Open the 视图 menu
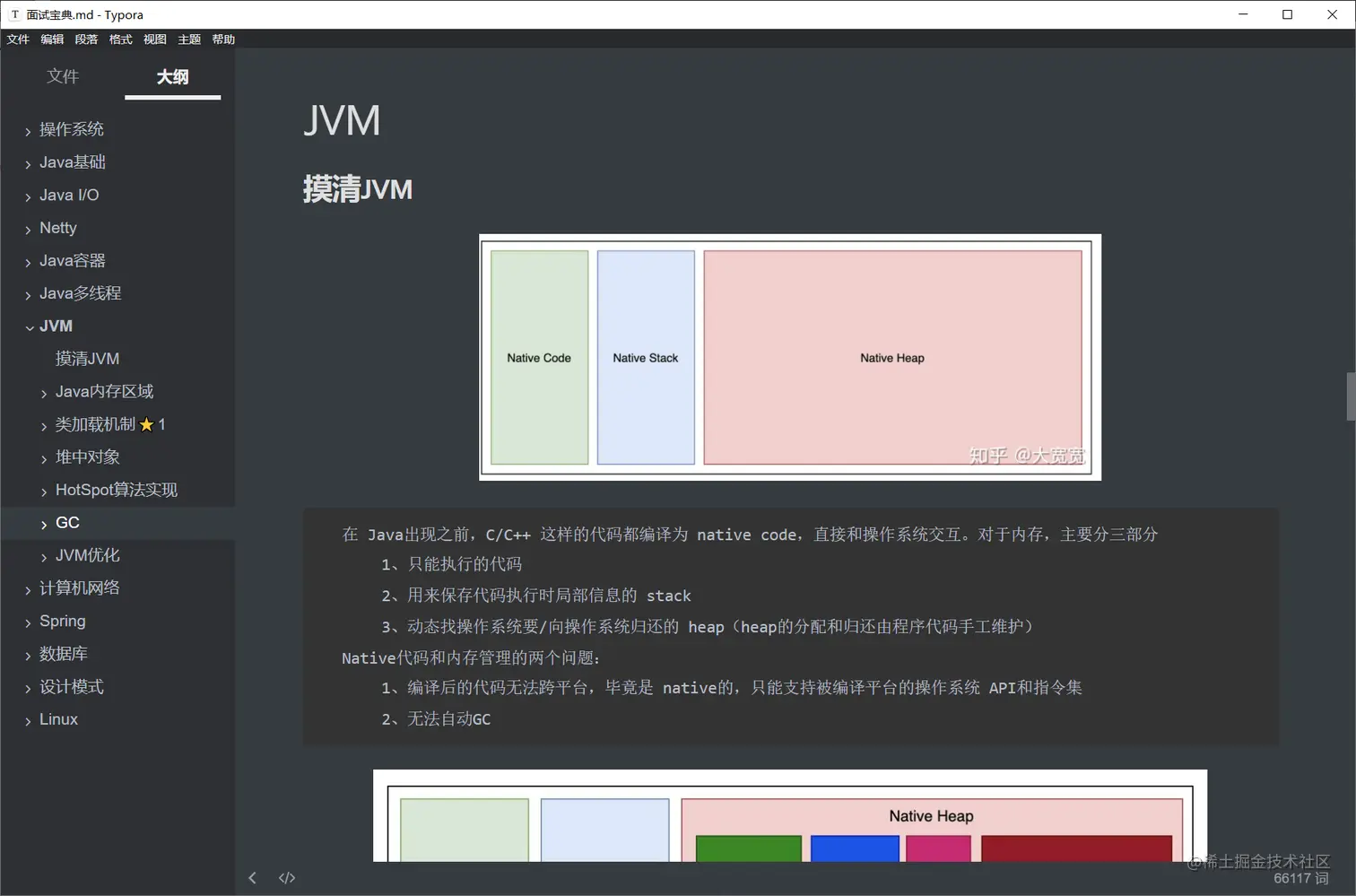 [x=154, y=39]
